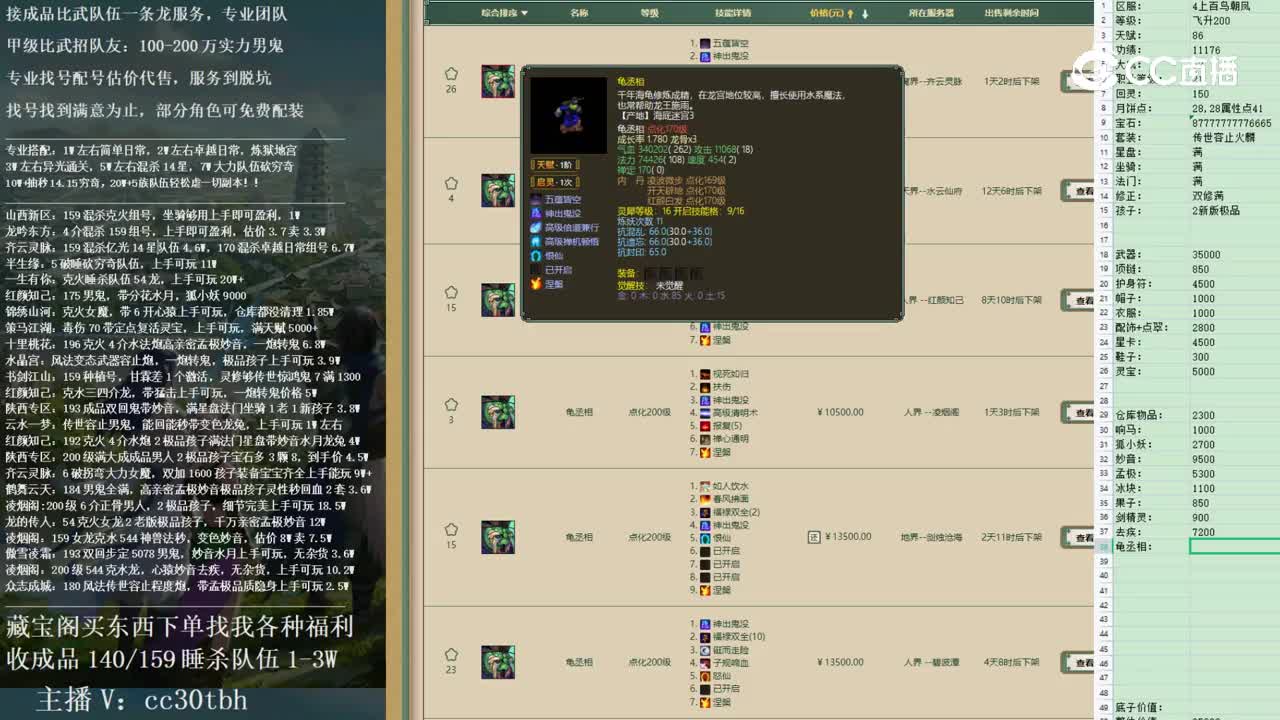Toggle the descending price sort arrow

point(865,14)
